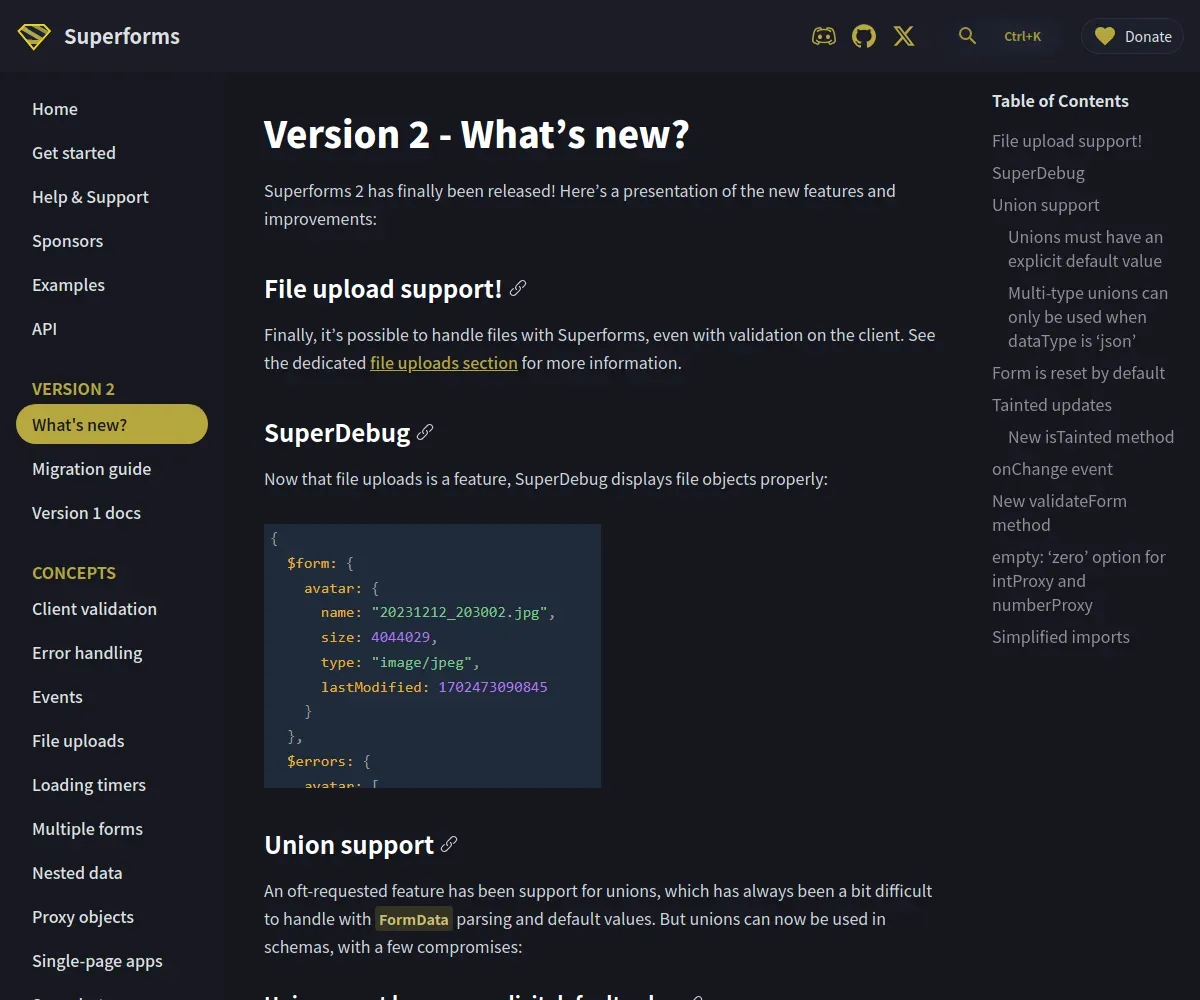
Task: Follow the file uploads section link
Action: [444, 363]
